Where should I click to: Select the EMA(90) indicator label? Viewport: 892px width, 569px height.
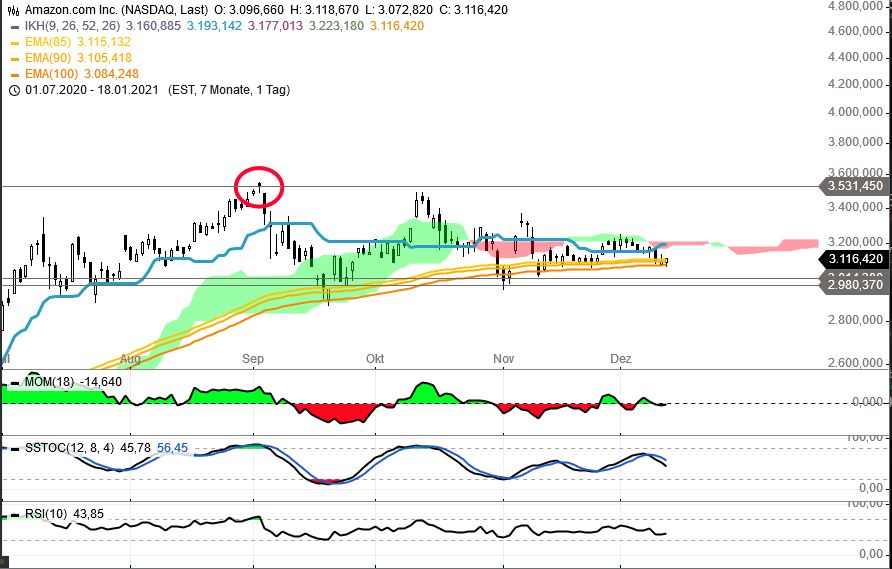click(x=49, y=57)
